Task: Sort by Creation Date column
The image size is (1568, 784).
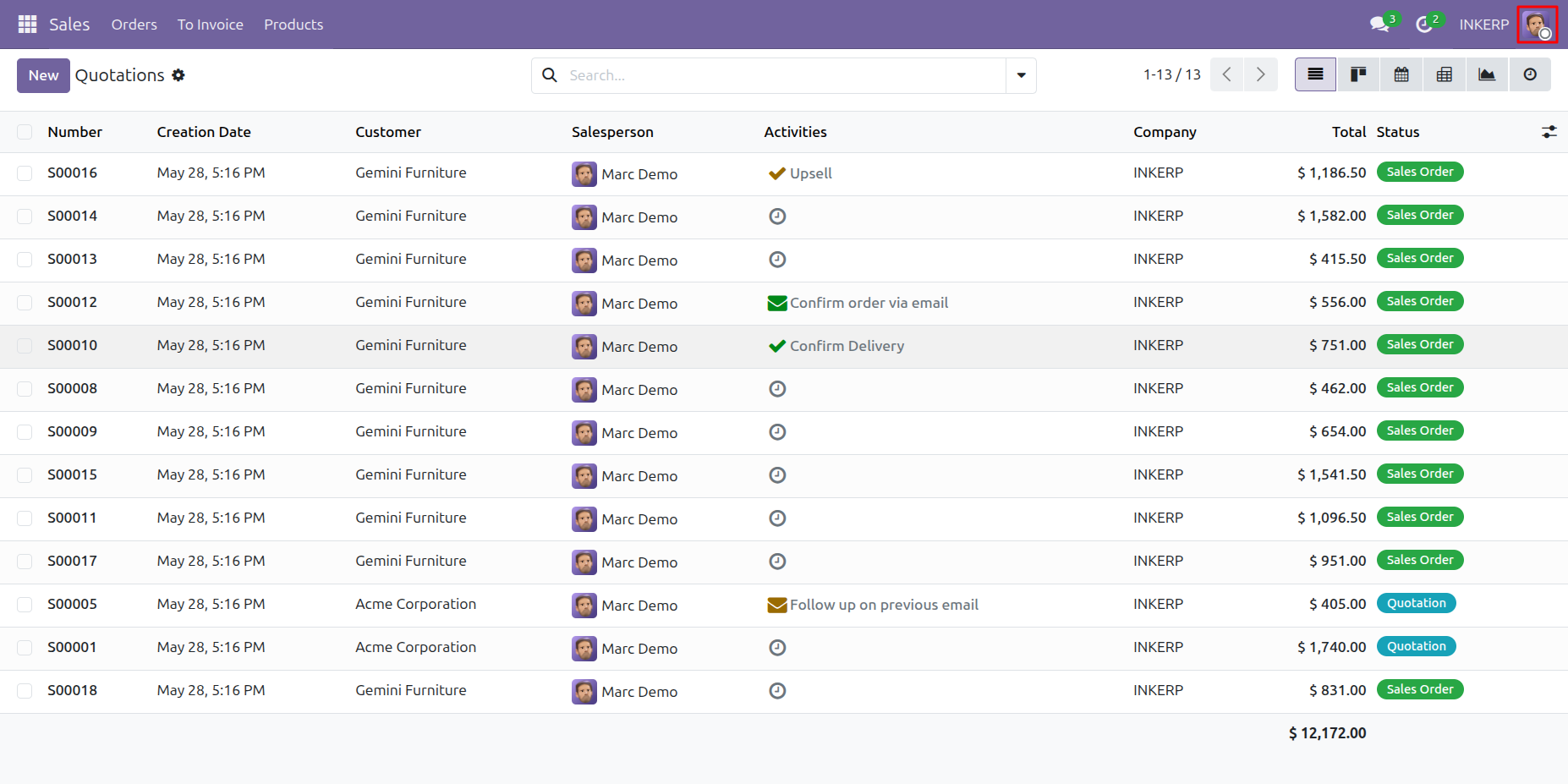Action: (x=204, y=132)
